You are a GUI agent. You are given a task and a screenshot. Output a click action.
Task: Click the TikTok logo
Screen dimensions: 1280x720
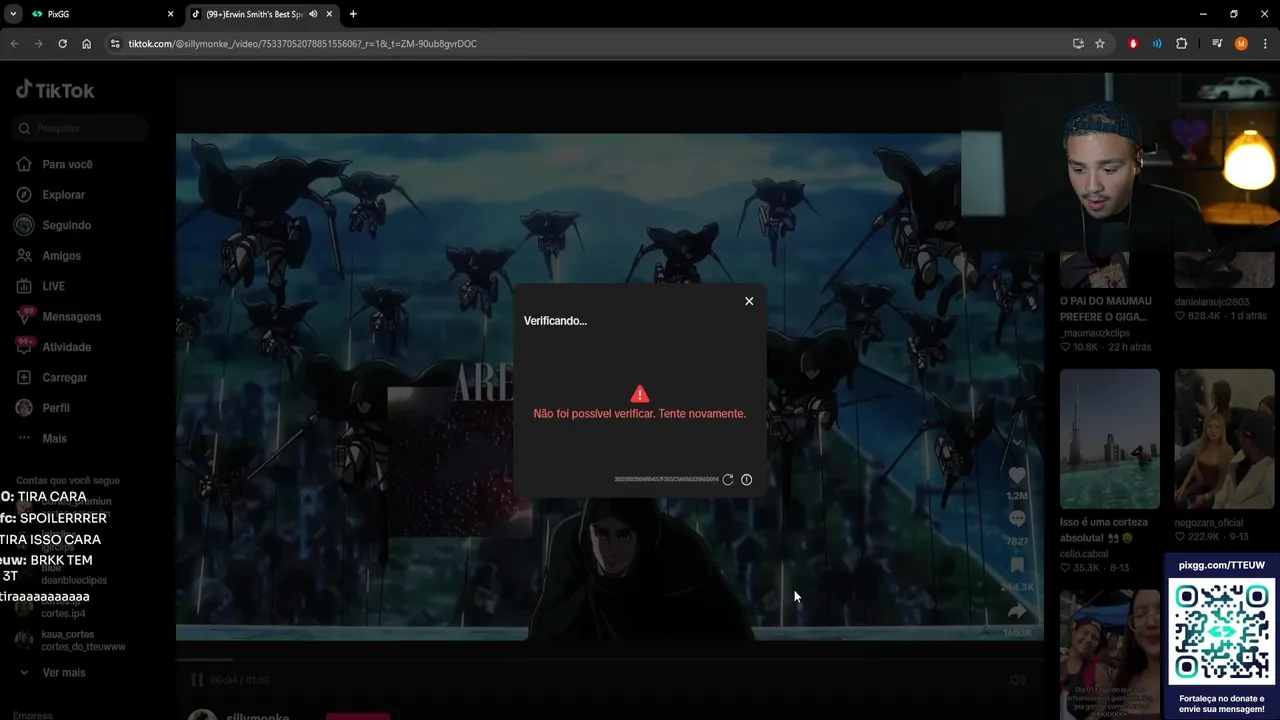[55, 90]
